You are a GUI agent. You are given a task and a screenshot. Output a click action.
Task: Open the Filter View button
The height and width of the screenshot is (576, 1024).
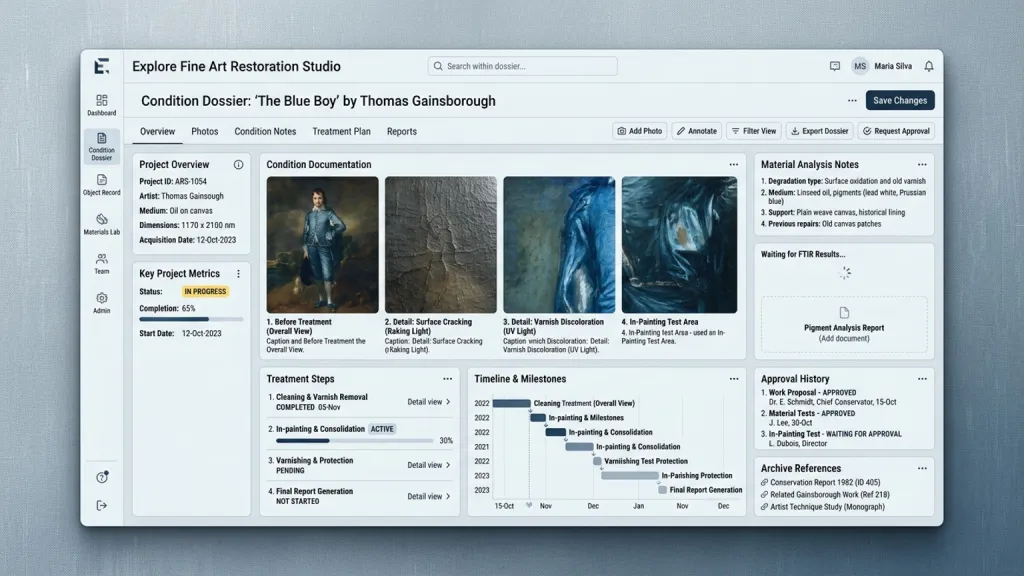coord(754,131)
